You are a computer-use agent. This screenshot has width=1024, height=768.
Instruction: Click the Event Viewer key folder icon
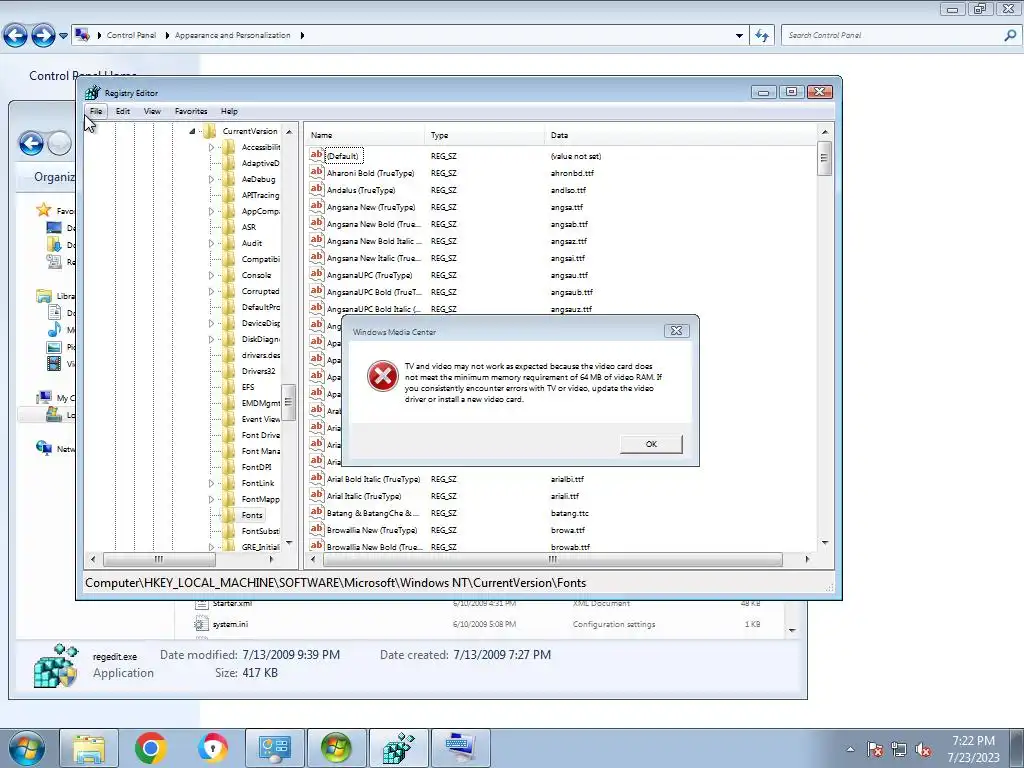click(x=229, y=419)
